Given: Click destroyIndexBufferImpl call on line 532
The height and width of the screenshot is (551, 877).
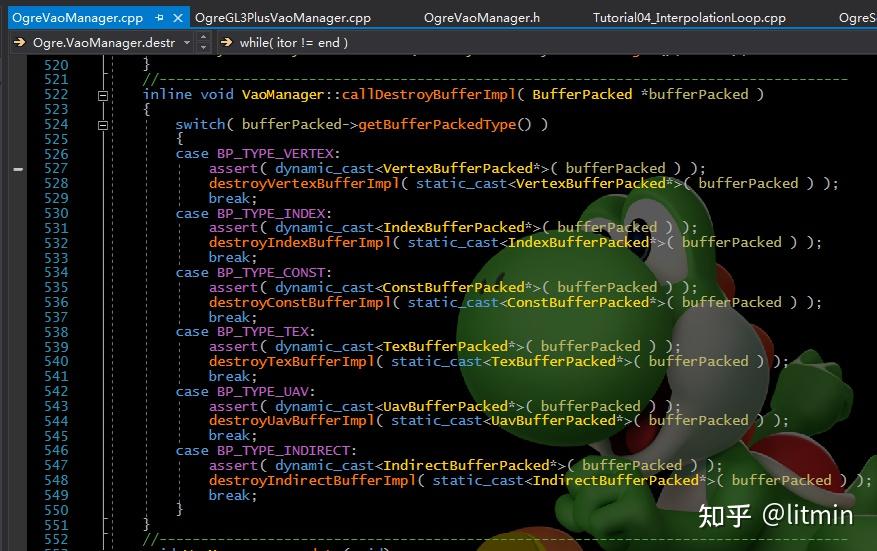Looking at the screenshot, I should click(300, 243).
